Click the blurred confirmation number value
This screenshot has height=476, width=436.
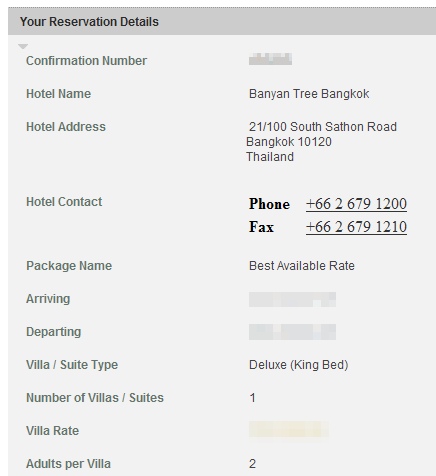pyautogui.click(x=270, y=59)
